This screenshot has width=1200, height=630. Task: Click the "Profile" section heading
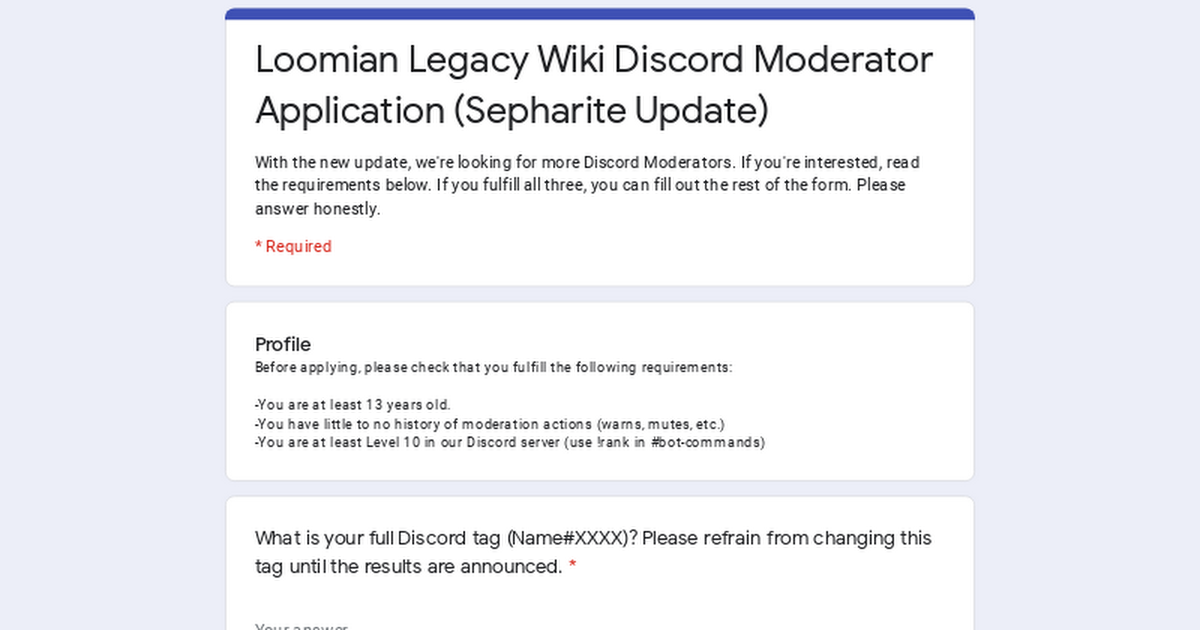pyautogui.click(x=283, y=344)
